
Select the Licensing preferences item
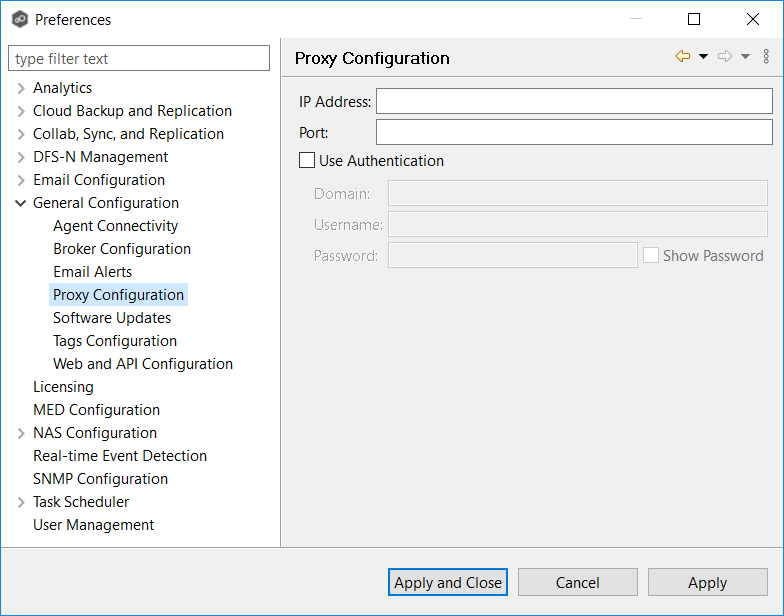(63, 387)
